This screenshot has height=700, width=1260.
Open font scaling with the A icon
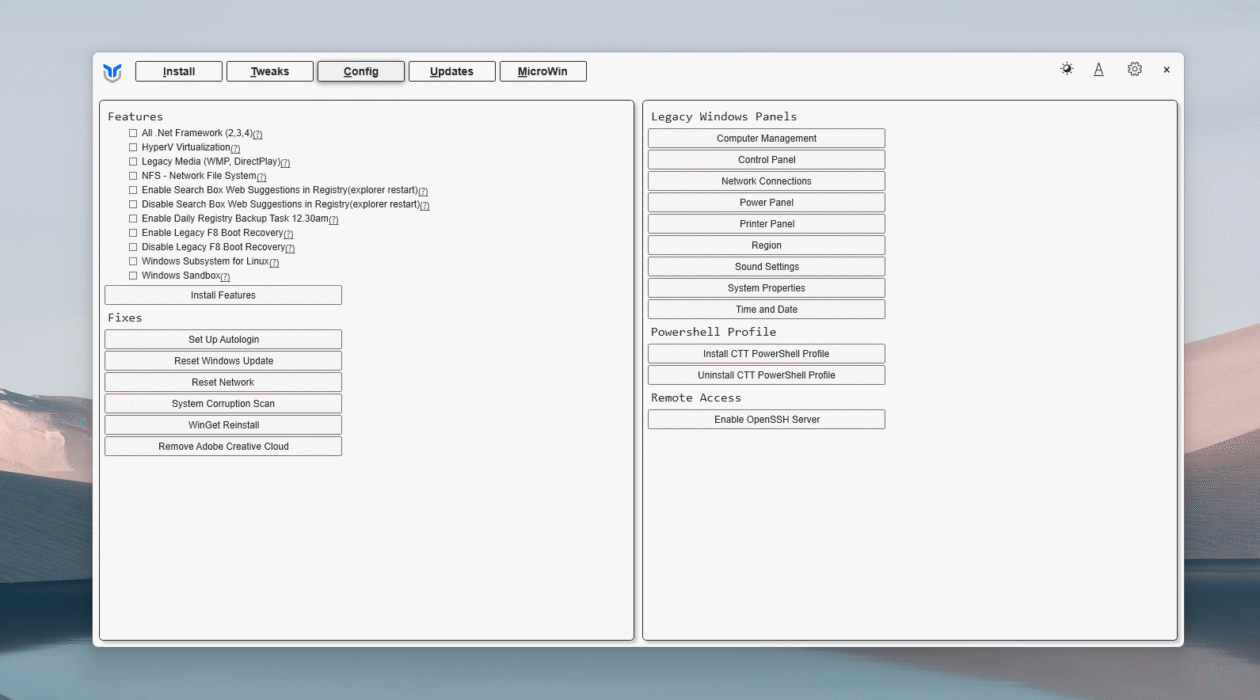[x=1098, y=69]
